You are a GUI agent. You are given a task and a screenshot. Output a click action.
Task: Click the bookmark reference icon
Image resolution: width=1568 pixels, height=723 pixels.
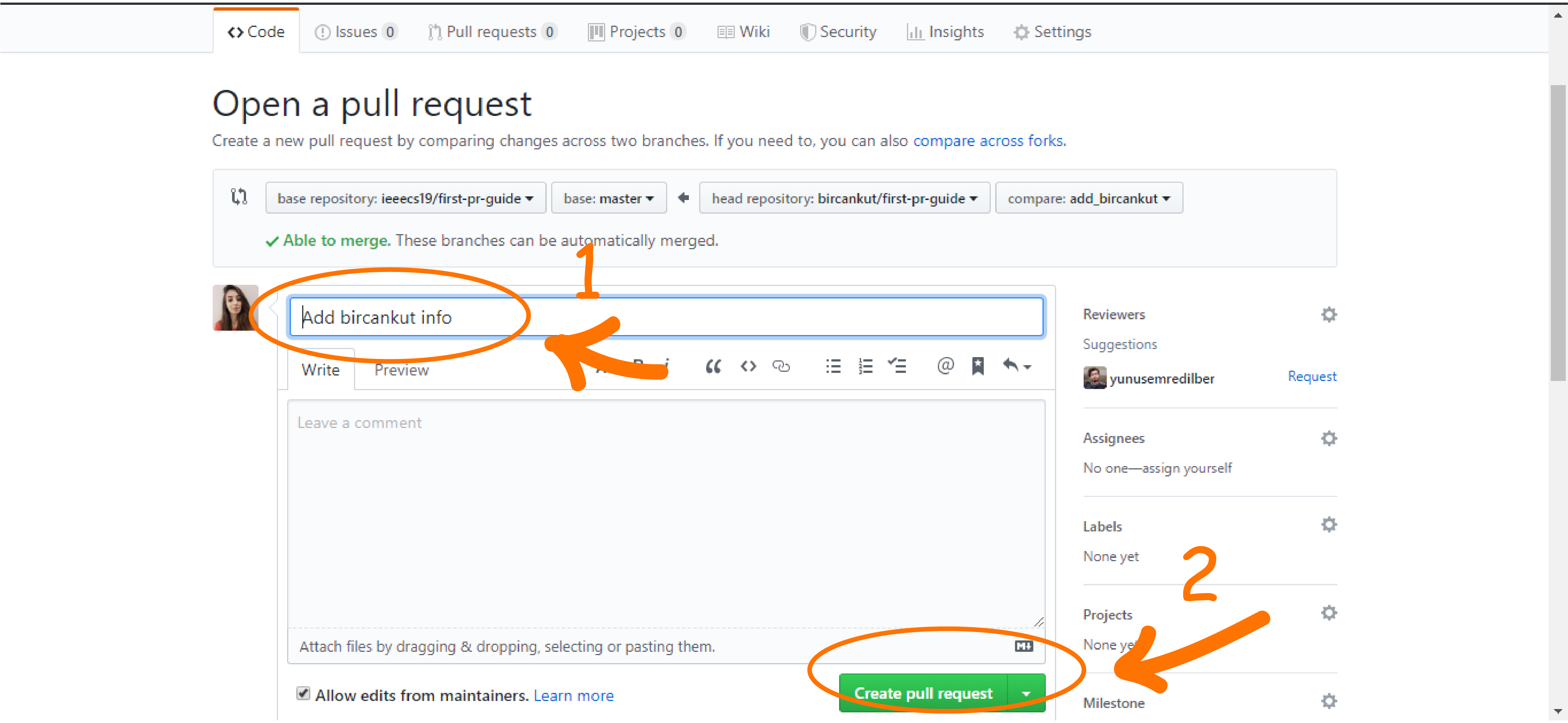point(978,366)
